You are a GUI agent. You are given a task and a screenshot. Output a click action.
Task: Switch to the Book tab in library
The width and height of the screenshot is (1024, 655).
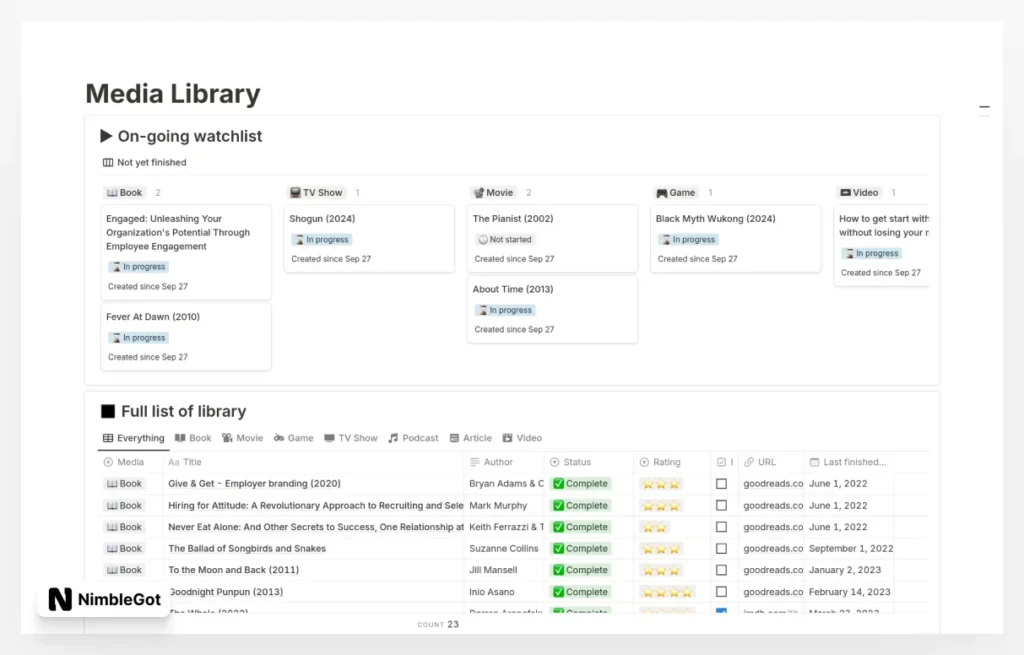click(193, 438)
